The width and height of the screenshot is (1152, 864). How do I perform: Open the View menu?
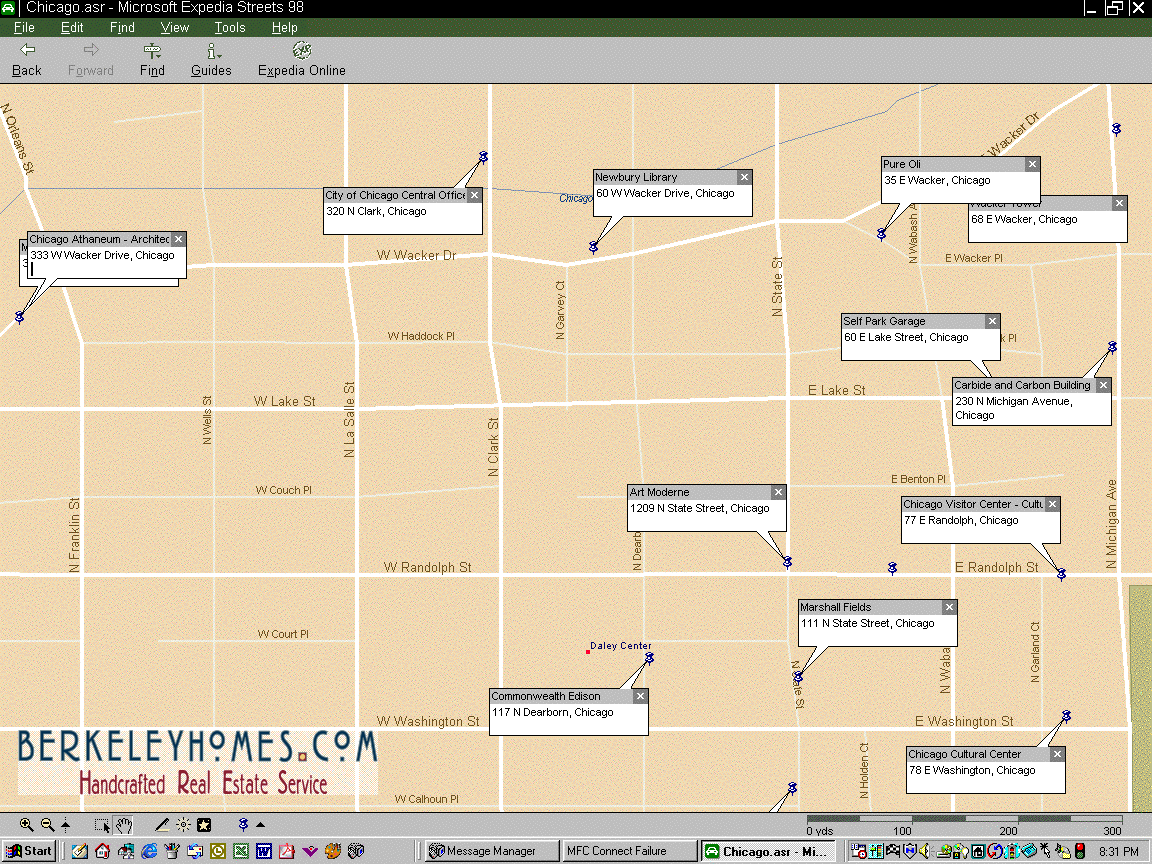174,28
